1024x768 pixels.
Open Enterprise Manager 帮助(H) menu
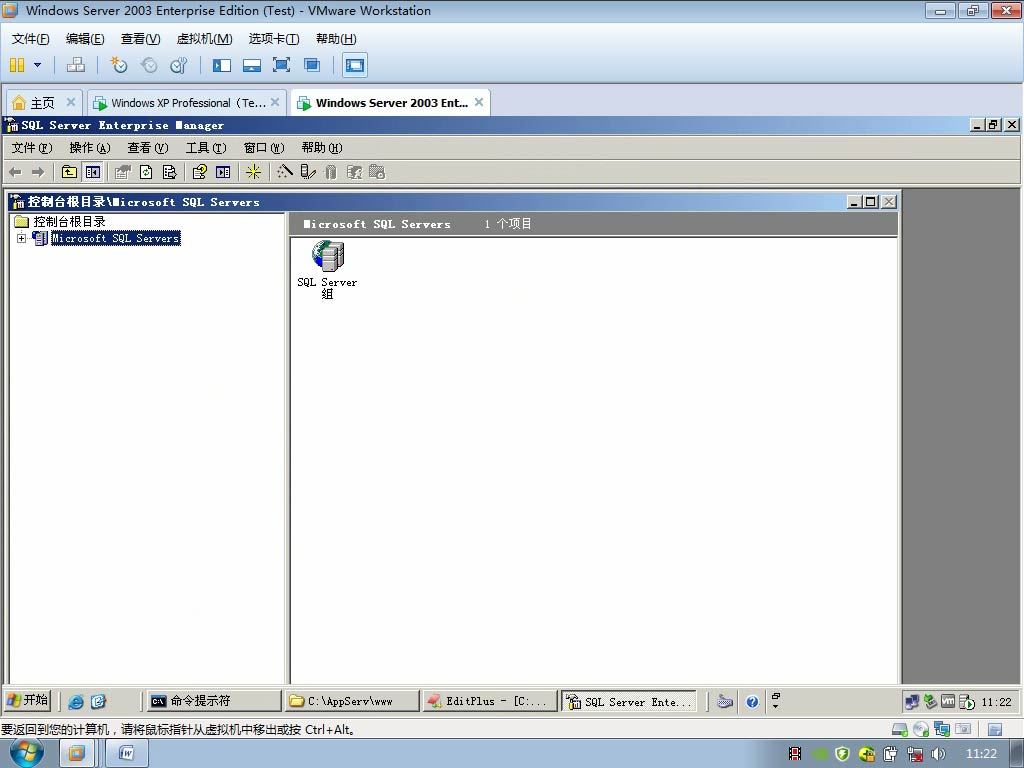point(322,148)
